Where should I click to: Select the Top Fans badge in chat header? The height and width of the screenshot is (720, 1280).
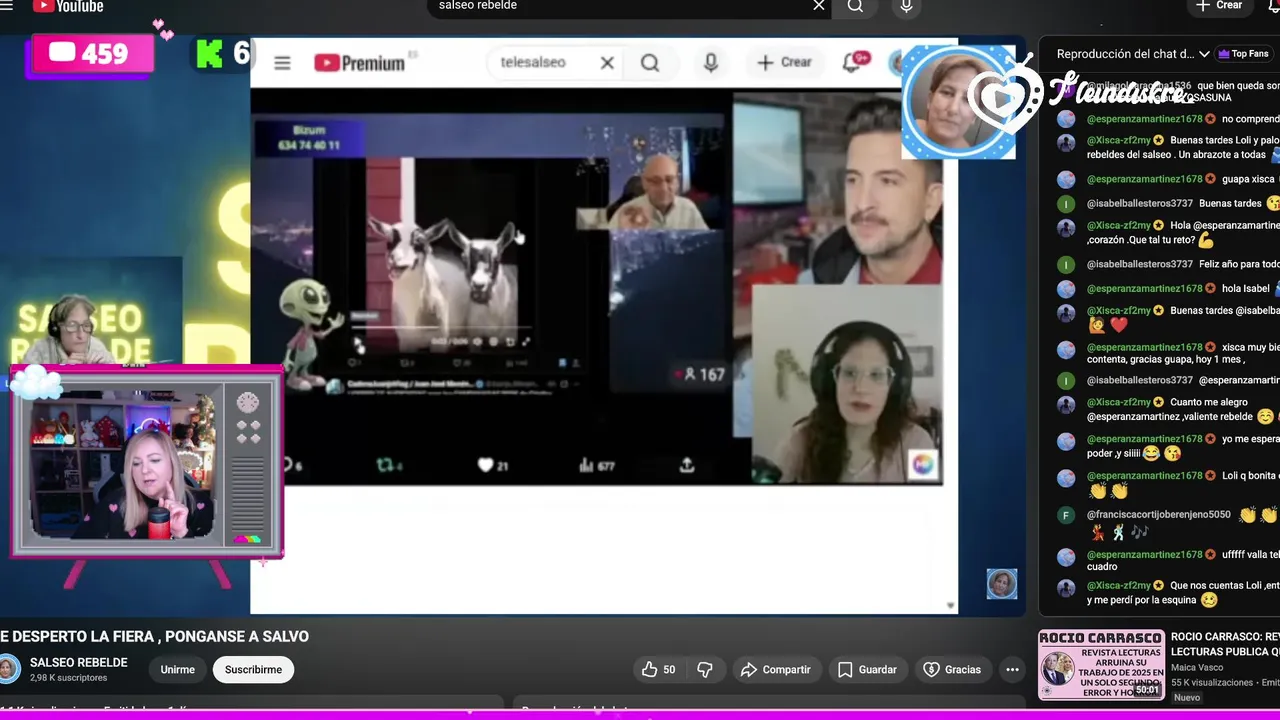(1243, 54)
